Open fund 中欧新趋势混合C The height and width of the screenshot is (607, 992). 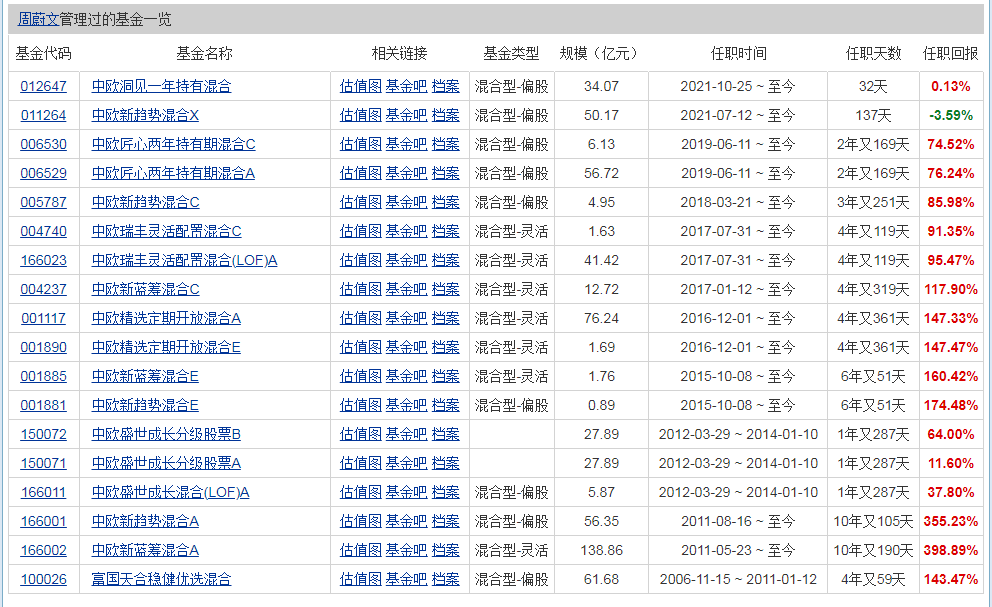pos(146,203)
